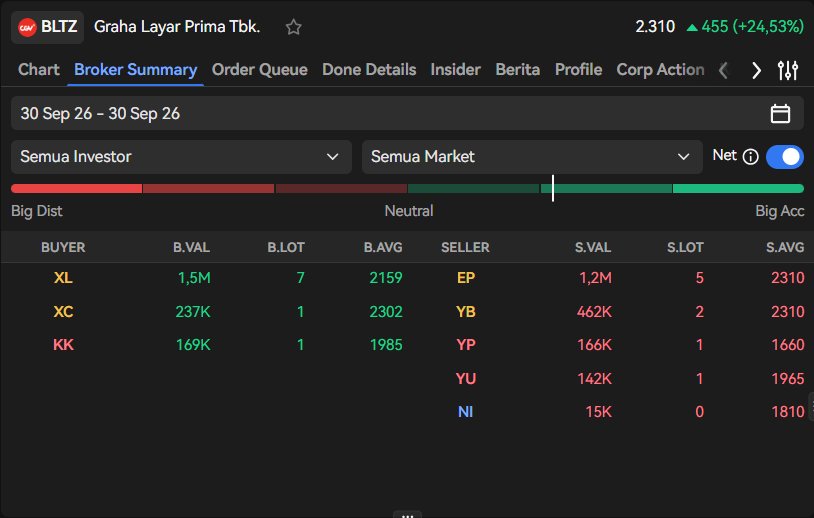
Task: Select buyer broker XC
Action: pos(63,311)
